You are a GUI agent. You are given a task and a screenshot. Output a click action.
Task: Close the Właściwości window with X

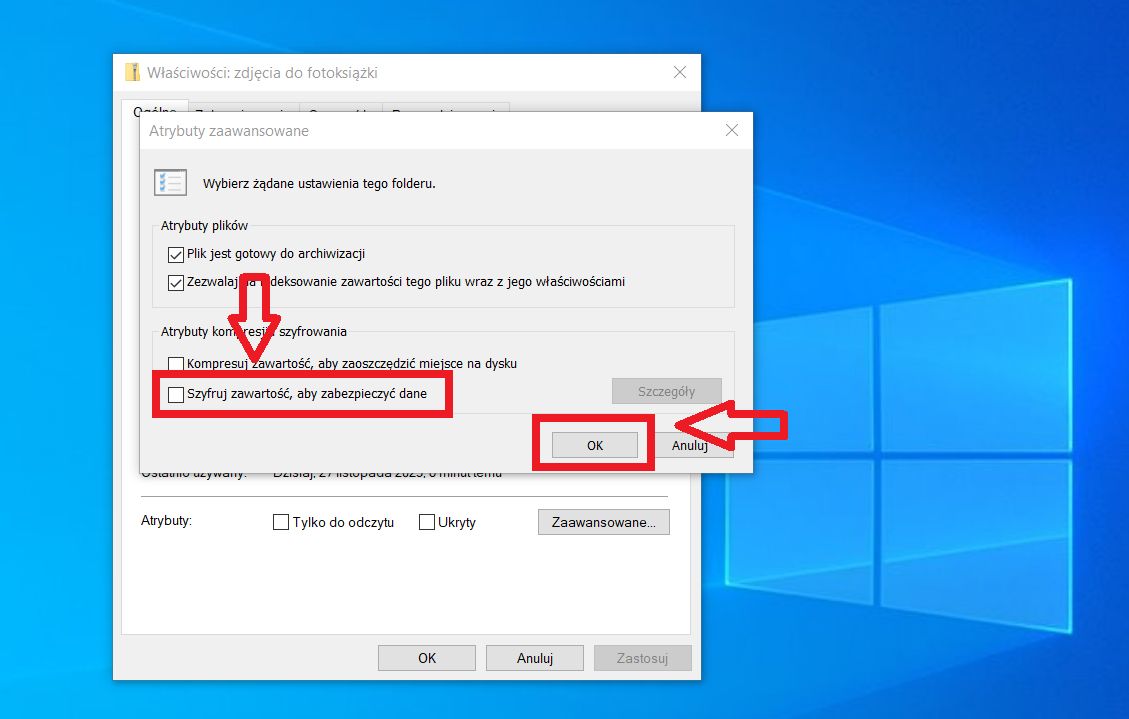point(680,71)
